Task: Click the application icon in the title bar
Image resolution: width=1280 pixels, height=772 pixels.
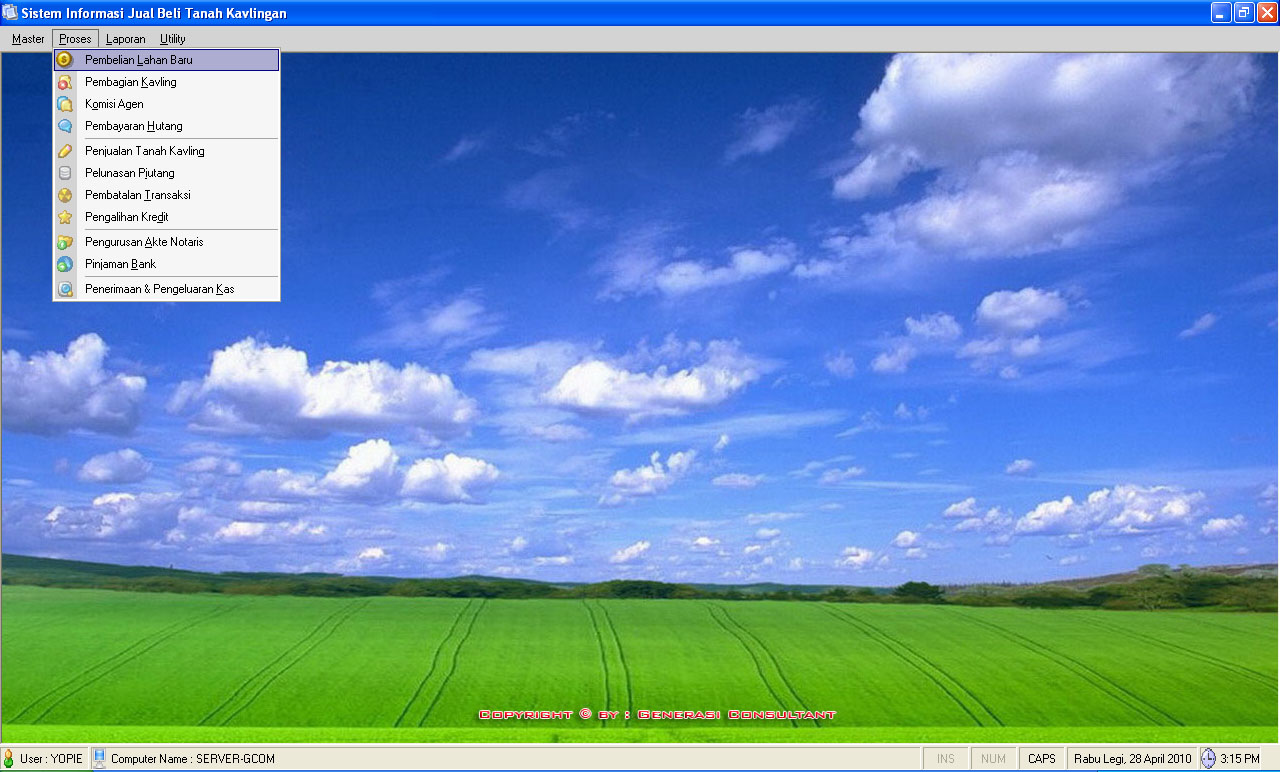Action: [x=11, y=13]
